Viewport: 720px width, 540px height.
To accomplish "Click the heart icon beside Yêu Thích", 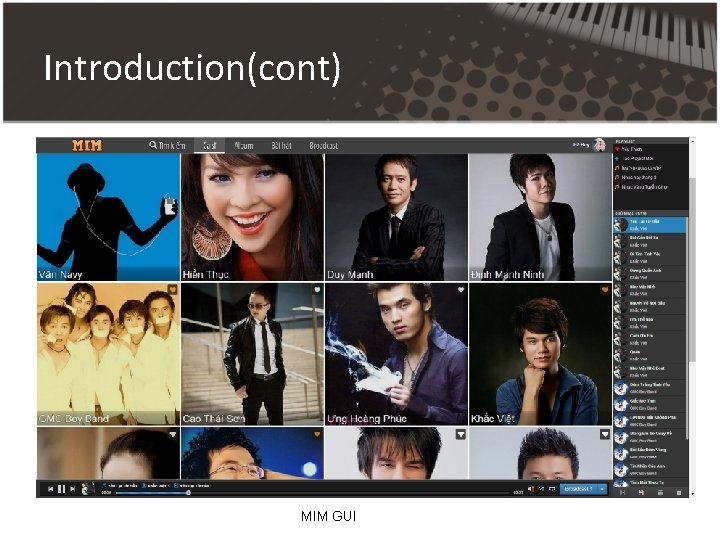I will pos(617,149).
